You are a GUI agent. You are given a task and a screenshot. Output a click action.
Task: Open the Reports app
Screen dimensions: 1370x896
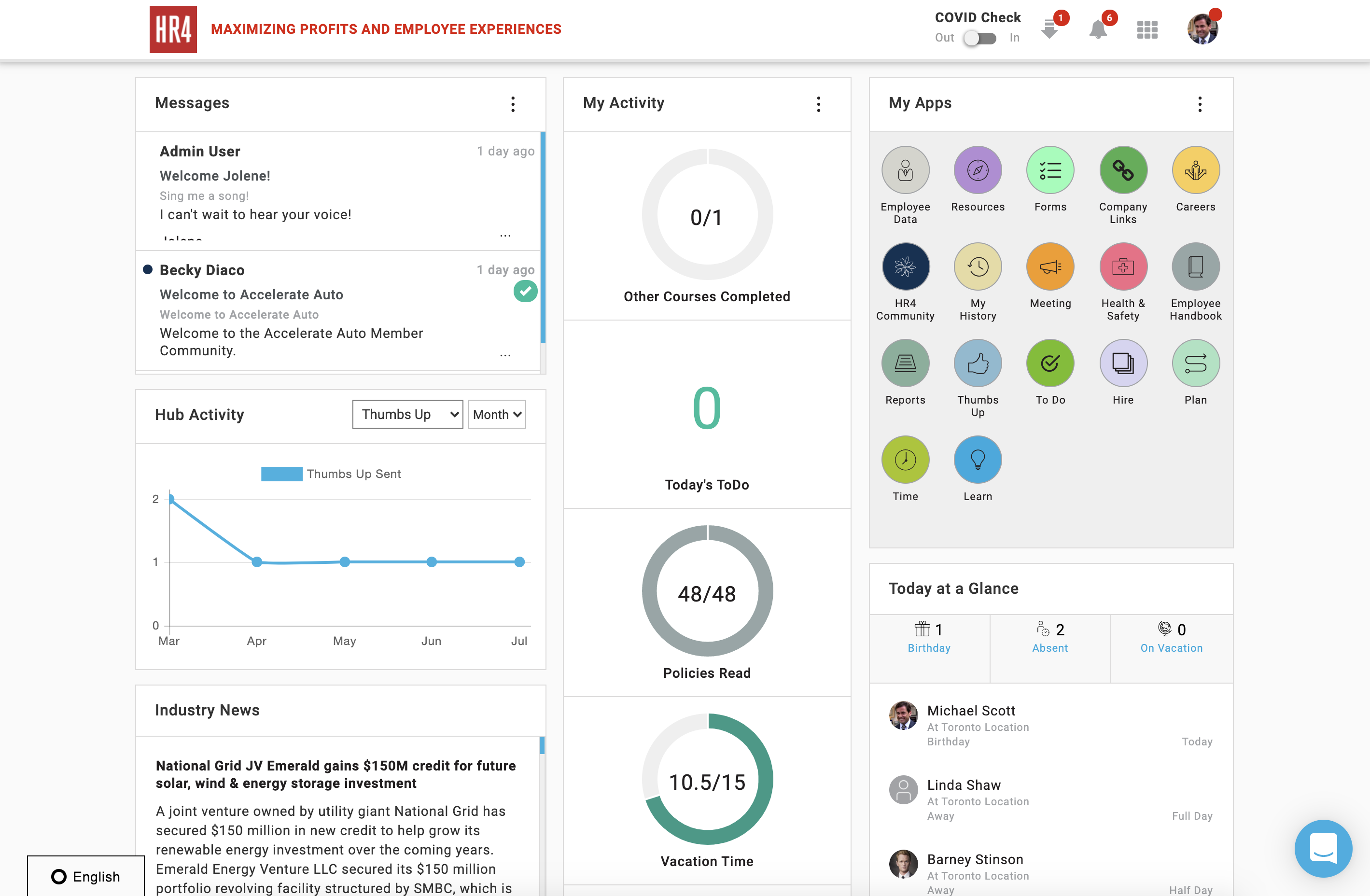pyautogui.click(x=905, y=363)
